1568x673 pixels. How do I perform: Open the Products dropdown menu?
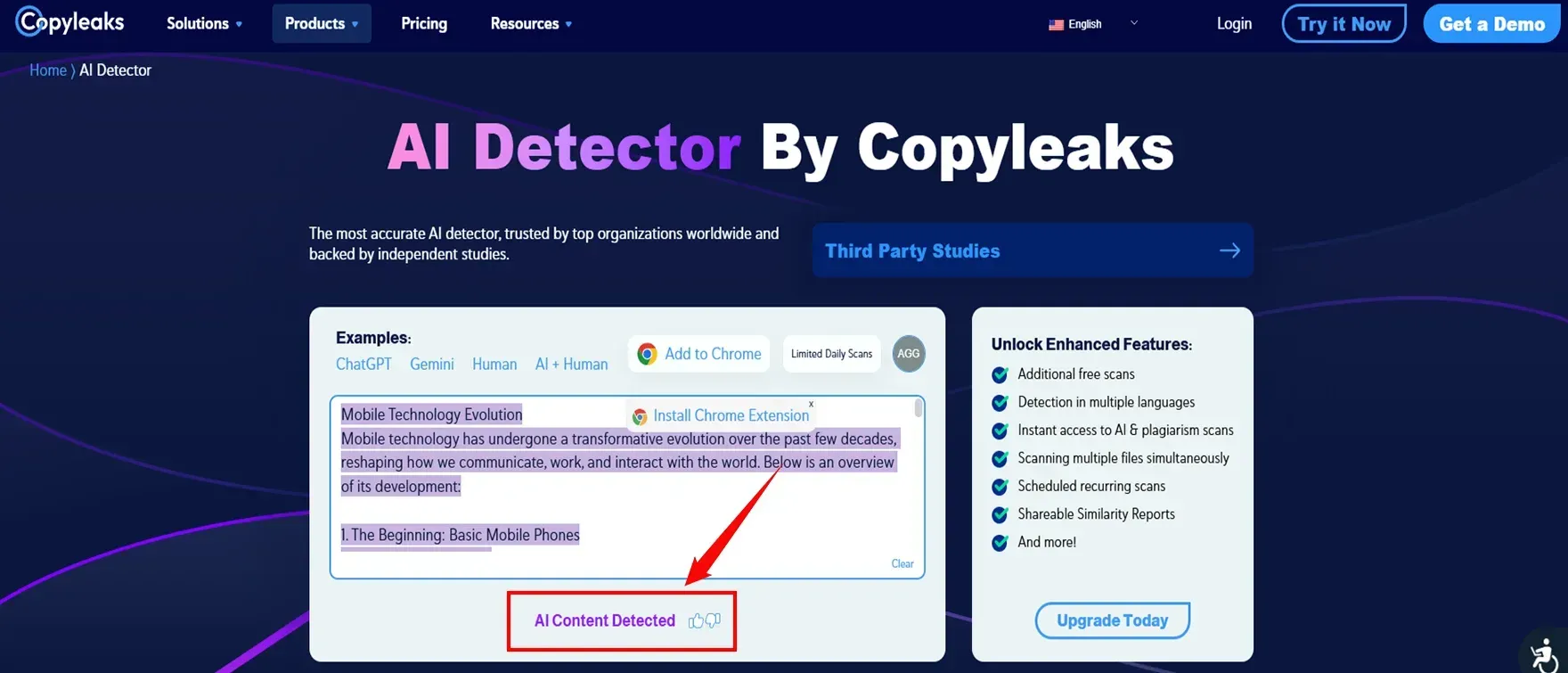point(322,24)
